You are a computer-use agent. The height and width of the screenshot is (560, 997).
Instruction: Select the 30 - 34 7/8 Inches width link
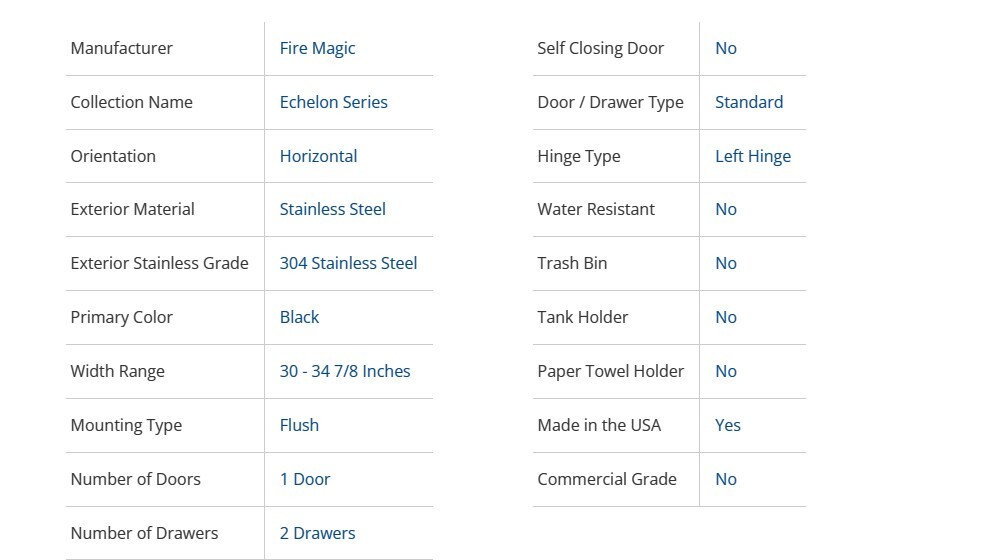point(345,371)
